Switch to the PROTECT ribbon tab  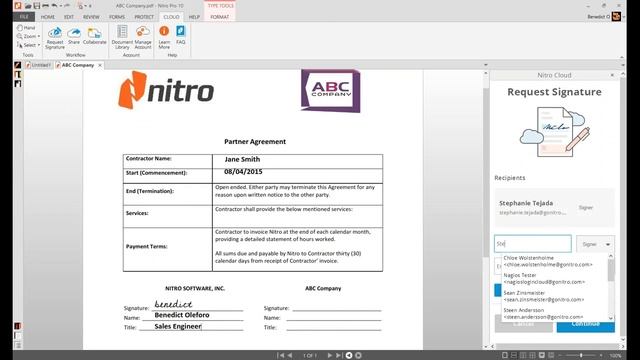point(144,17)
